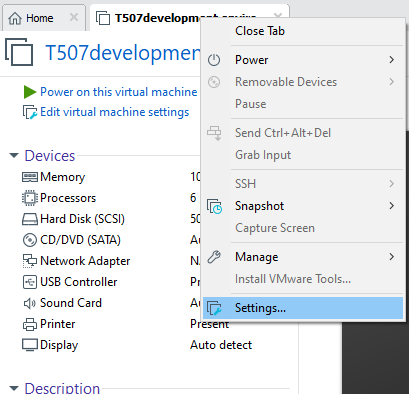The image size is (409, 394).
Task: Switch to the Home tab
Action: point(39,18)
